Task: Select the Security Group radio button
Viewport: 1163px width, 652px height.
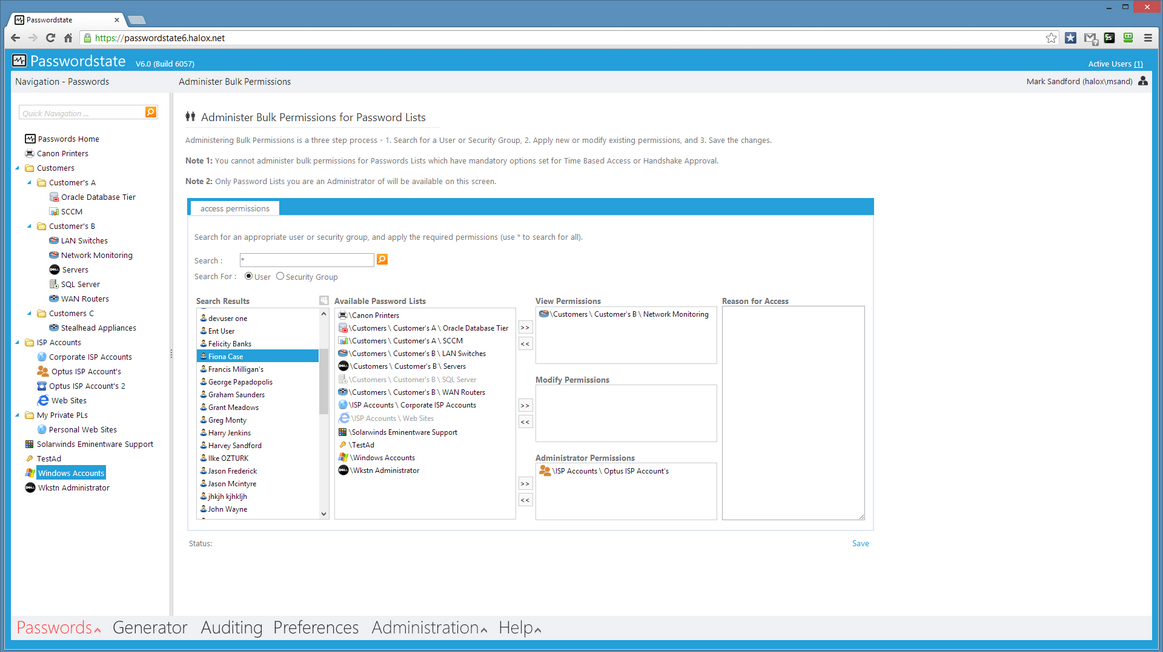Action: [x=280, y=276]
